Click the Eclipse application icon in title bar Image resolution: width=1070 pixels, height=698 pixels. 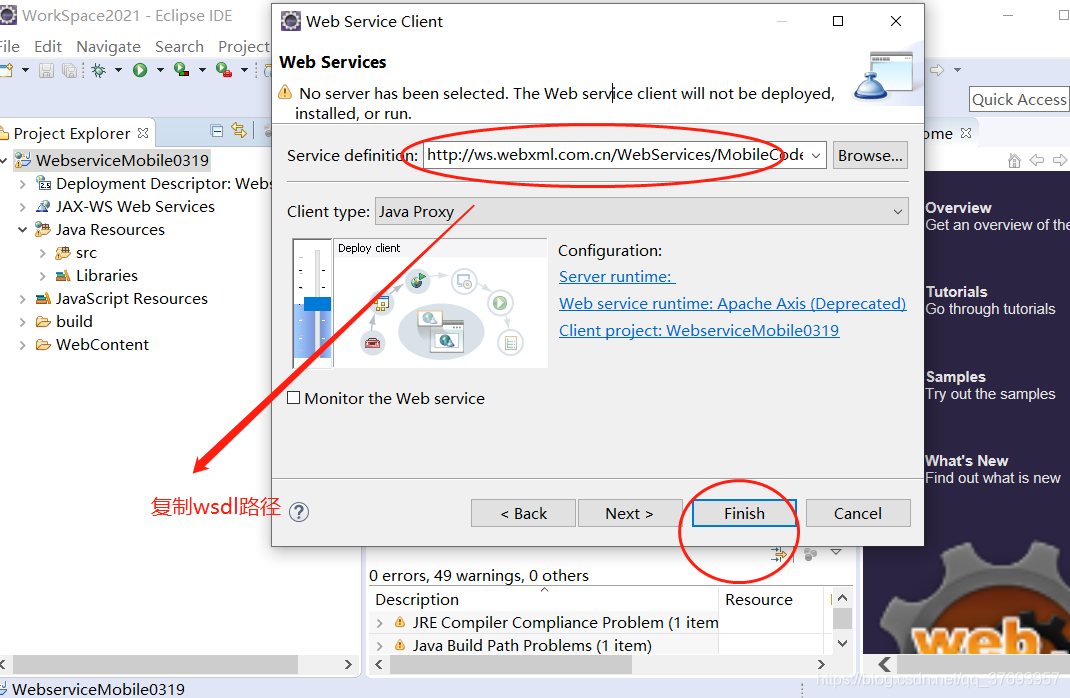(8, 15)
